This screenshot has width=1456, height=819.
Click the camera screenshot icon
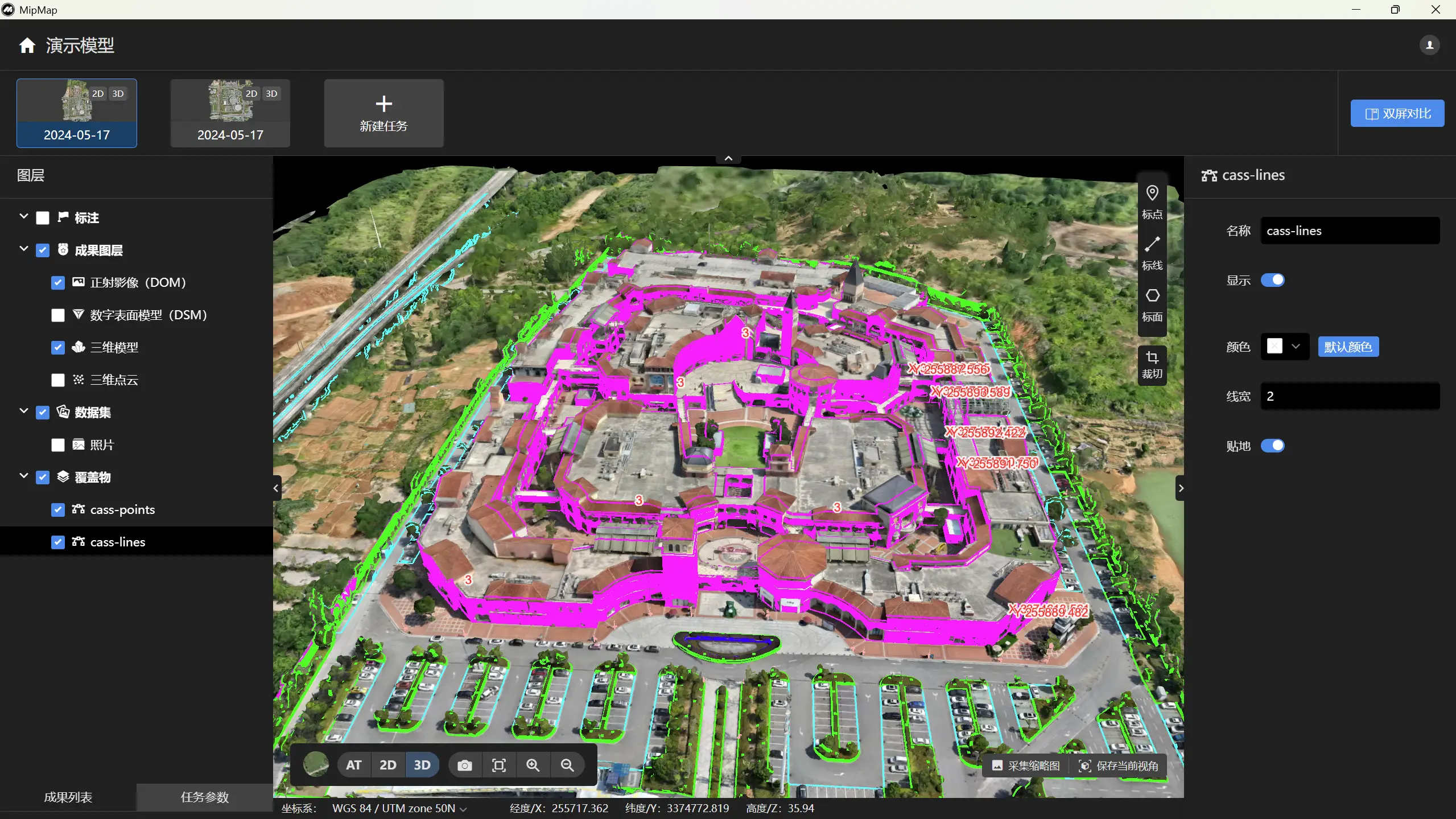[464, 765]
